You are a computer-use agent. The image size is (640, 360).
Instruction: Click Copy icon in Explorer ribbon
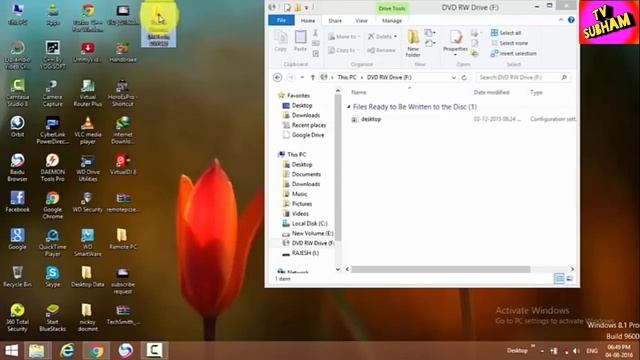280,41
